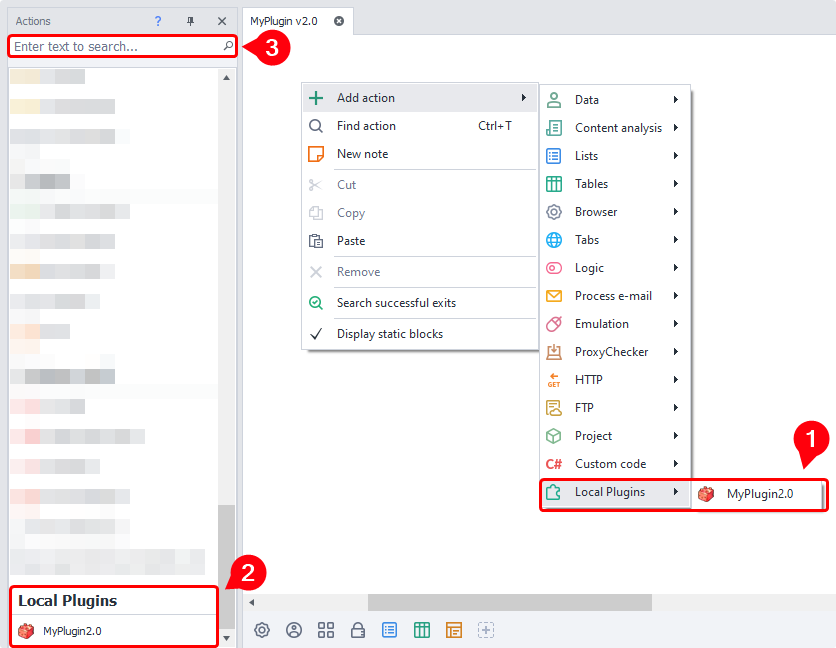Toggle the Actions panel pin
The height and width of the screenshot is (648, 836).
(x=190, y=21)
